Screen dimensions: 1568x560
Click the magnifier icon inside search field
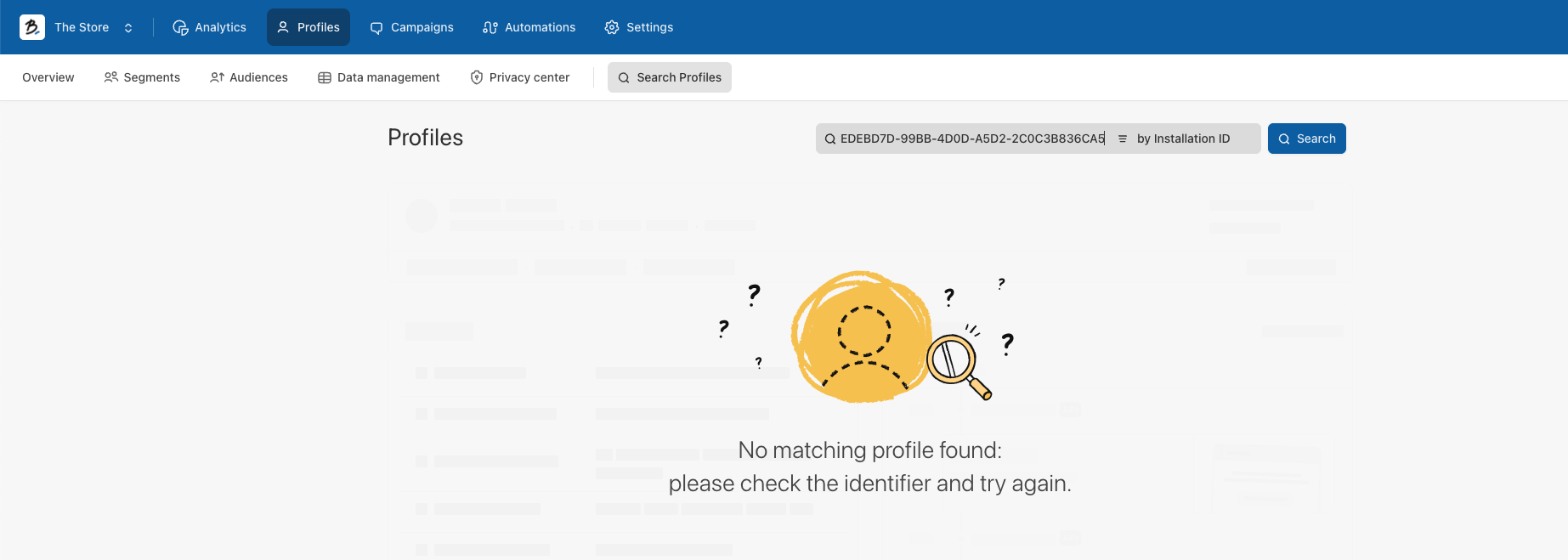[830, 139]
